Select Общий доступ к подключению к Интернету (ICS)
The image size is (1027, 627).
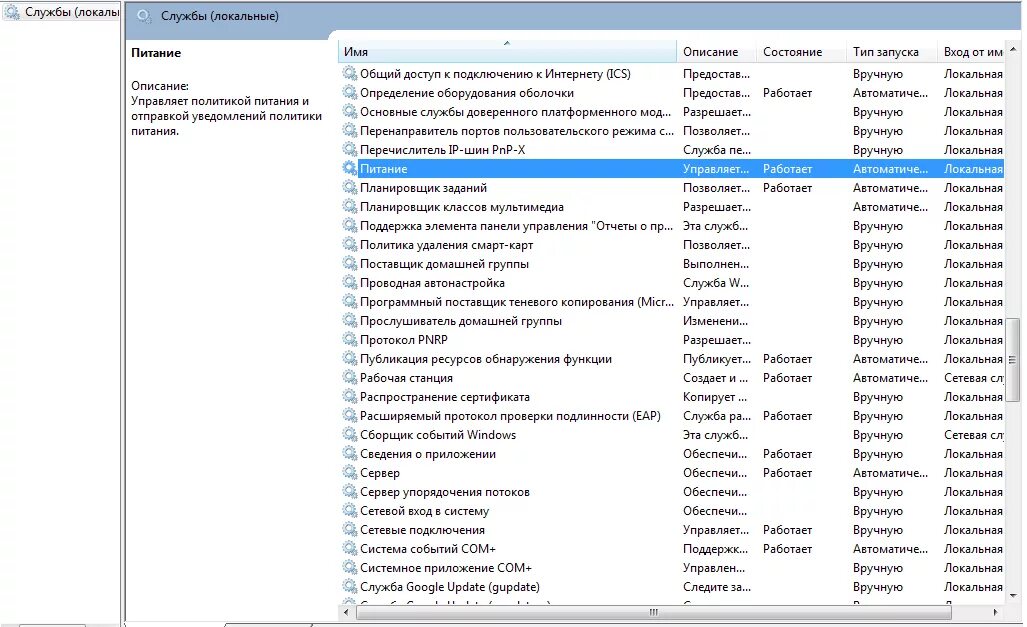pyautogui.click(x=495, y=73)
